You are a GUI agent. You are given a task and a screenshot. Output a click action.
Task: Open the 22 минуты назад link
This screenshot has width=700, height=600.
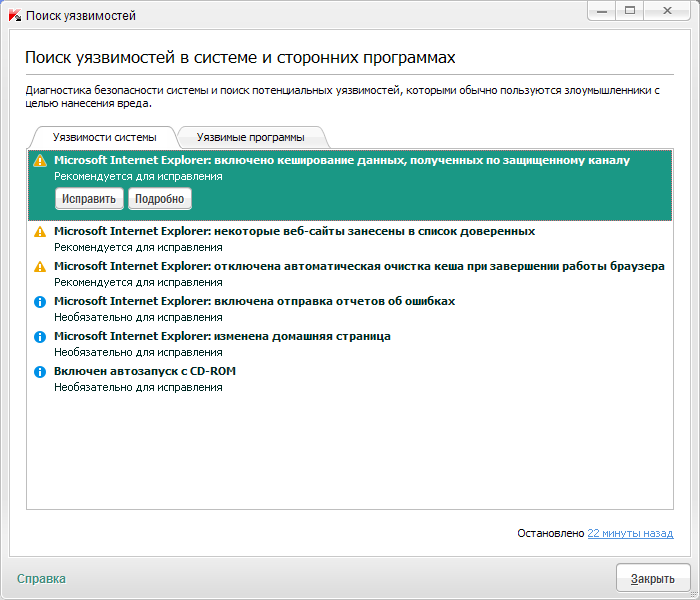[630, 533]
